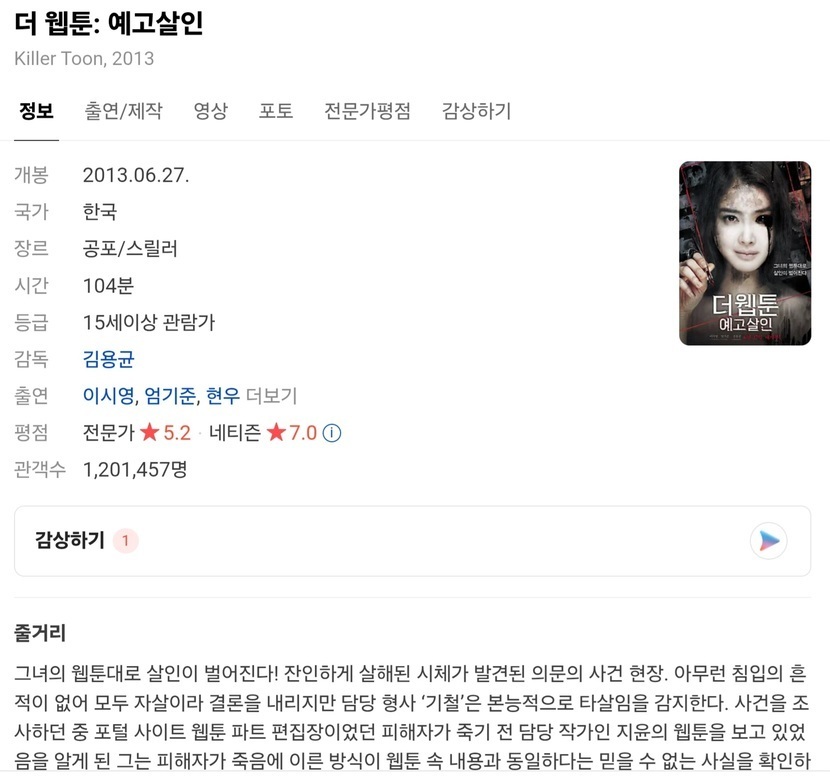Open director 김용균 link
This screenshot has width=830, height=782.
(109, 359)
